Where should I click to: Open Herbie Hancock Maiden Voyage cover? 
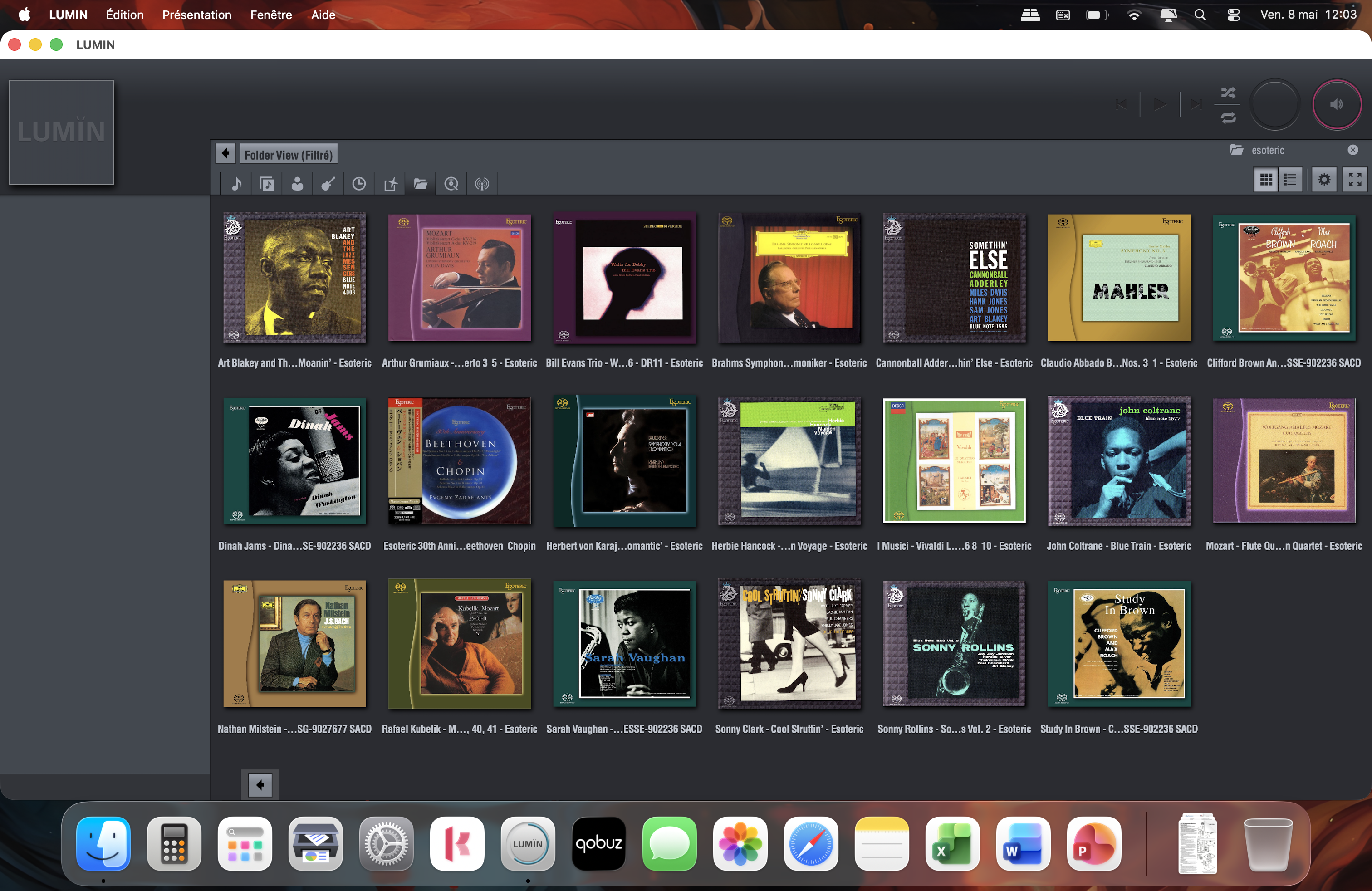coord(789,461)
